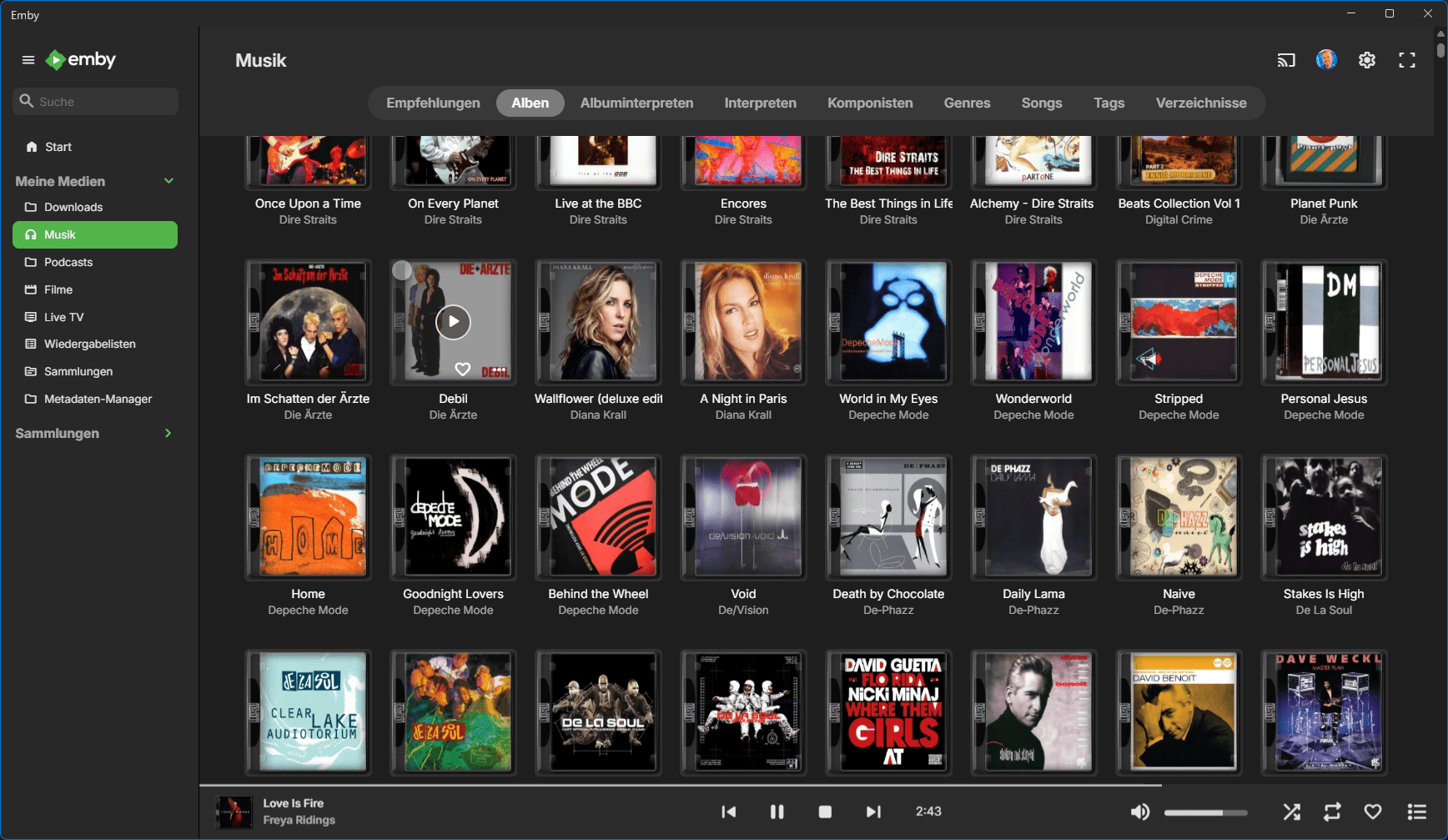Stop the current playback
Screen dimensions: 1448x840
pyautogui.click(x=825, y=812)
